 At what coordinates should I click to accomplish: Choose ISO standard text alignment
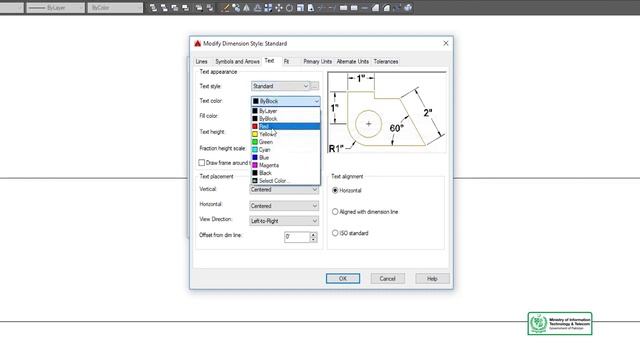tap(335, 233)
